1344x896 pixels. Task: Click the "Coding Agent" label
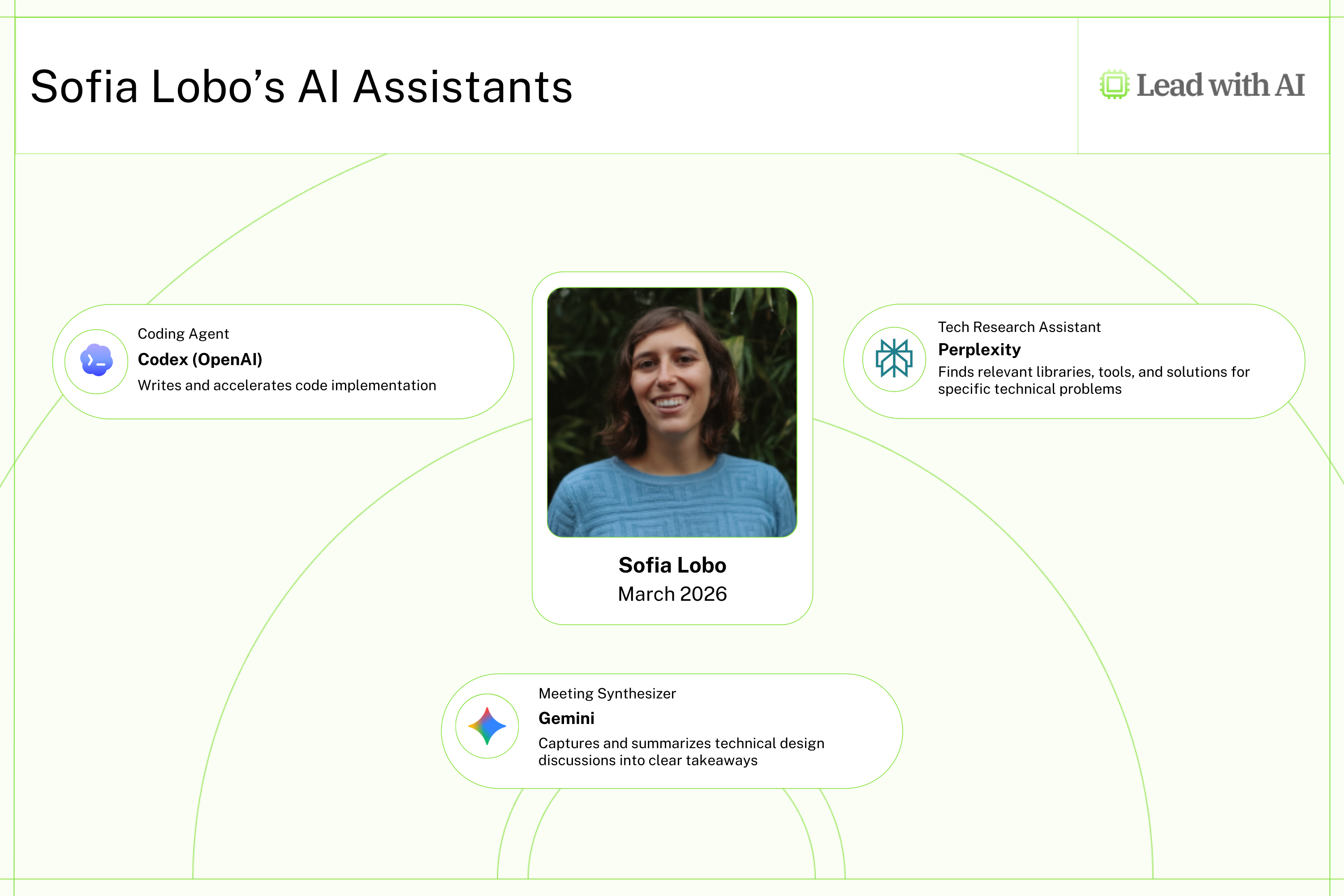pyautogui.click(x=183, y=334)
